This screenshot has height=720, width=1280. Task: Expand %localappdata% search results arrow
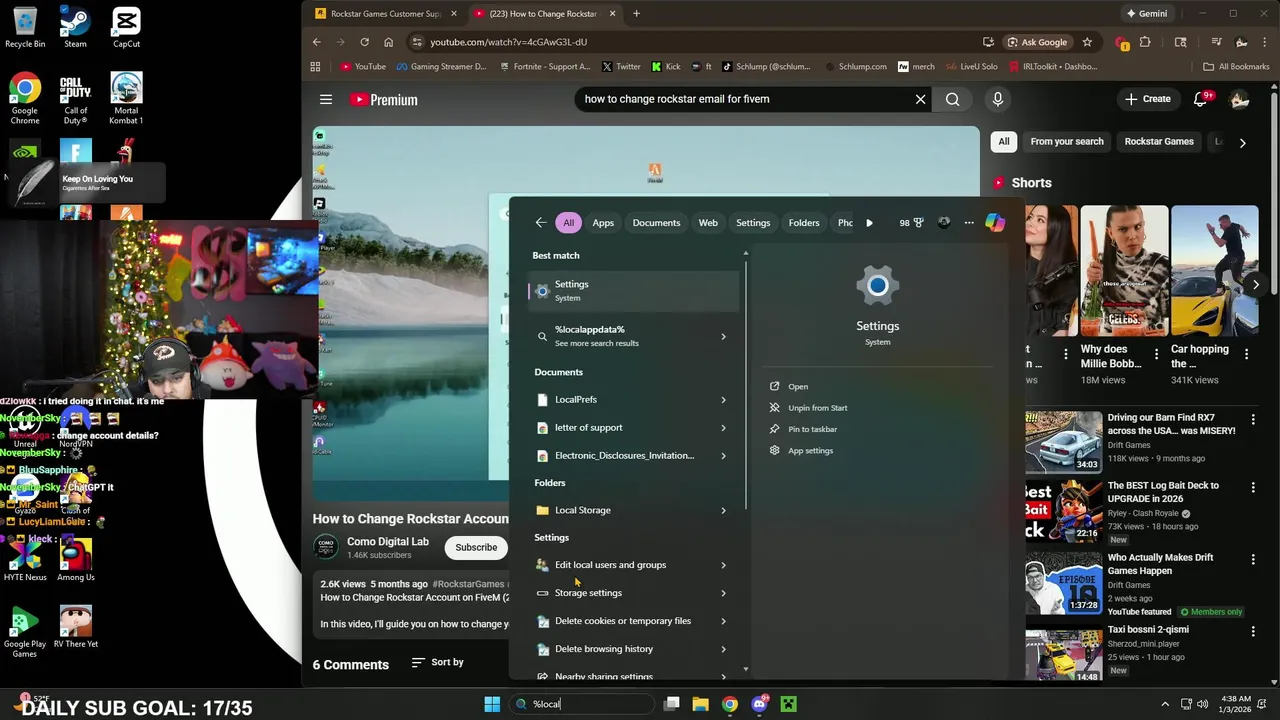(723, 336)
